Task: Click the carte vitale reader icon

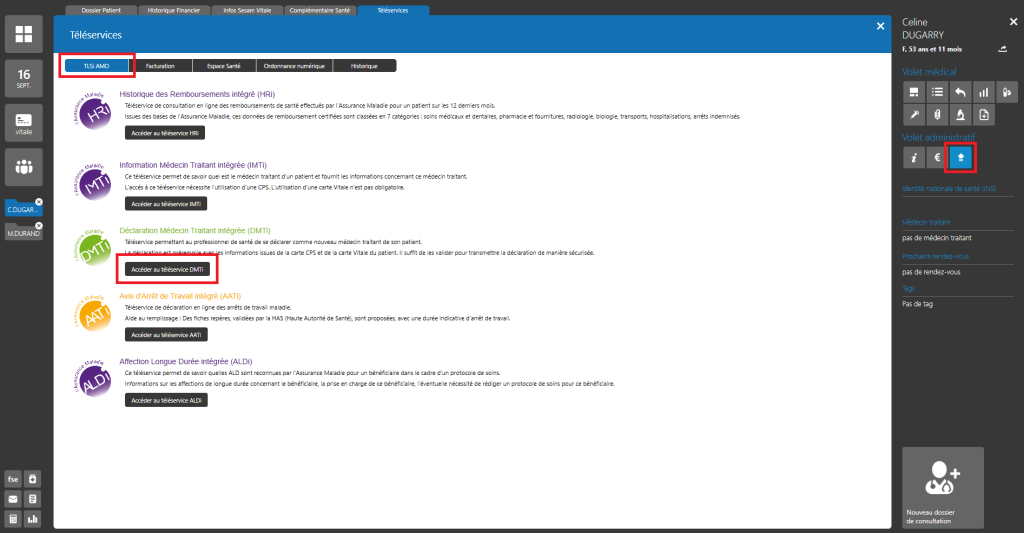Action: pos(24,124)
